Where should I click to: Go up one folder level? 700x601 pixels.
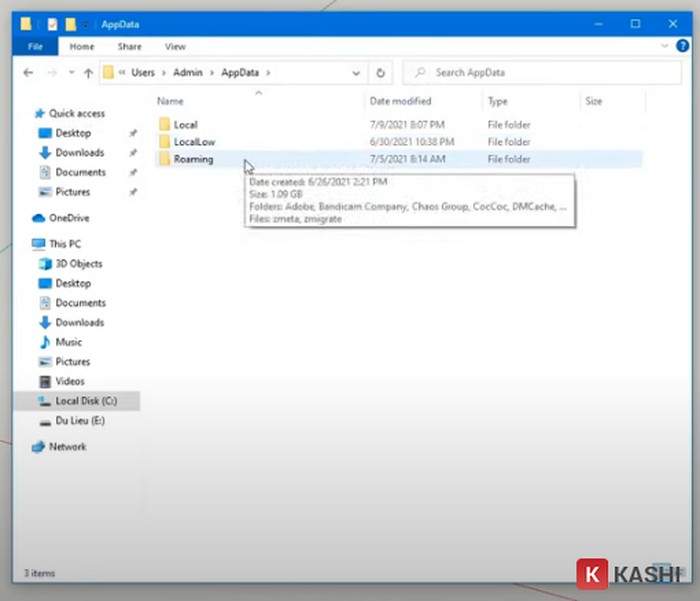[x=88, y=73]
